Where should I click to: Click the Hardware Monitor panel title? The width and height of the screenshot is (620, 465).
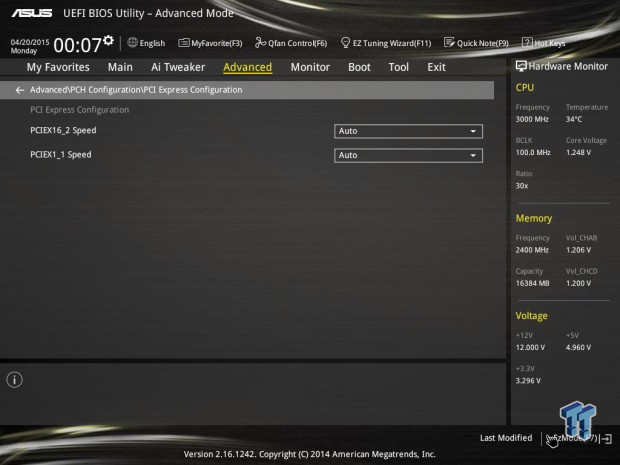[x=568, y=66]
